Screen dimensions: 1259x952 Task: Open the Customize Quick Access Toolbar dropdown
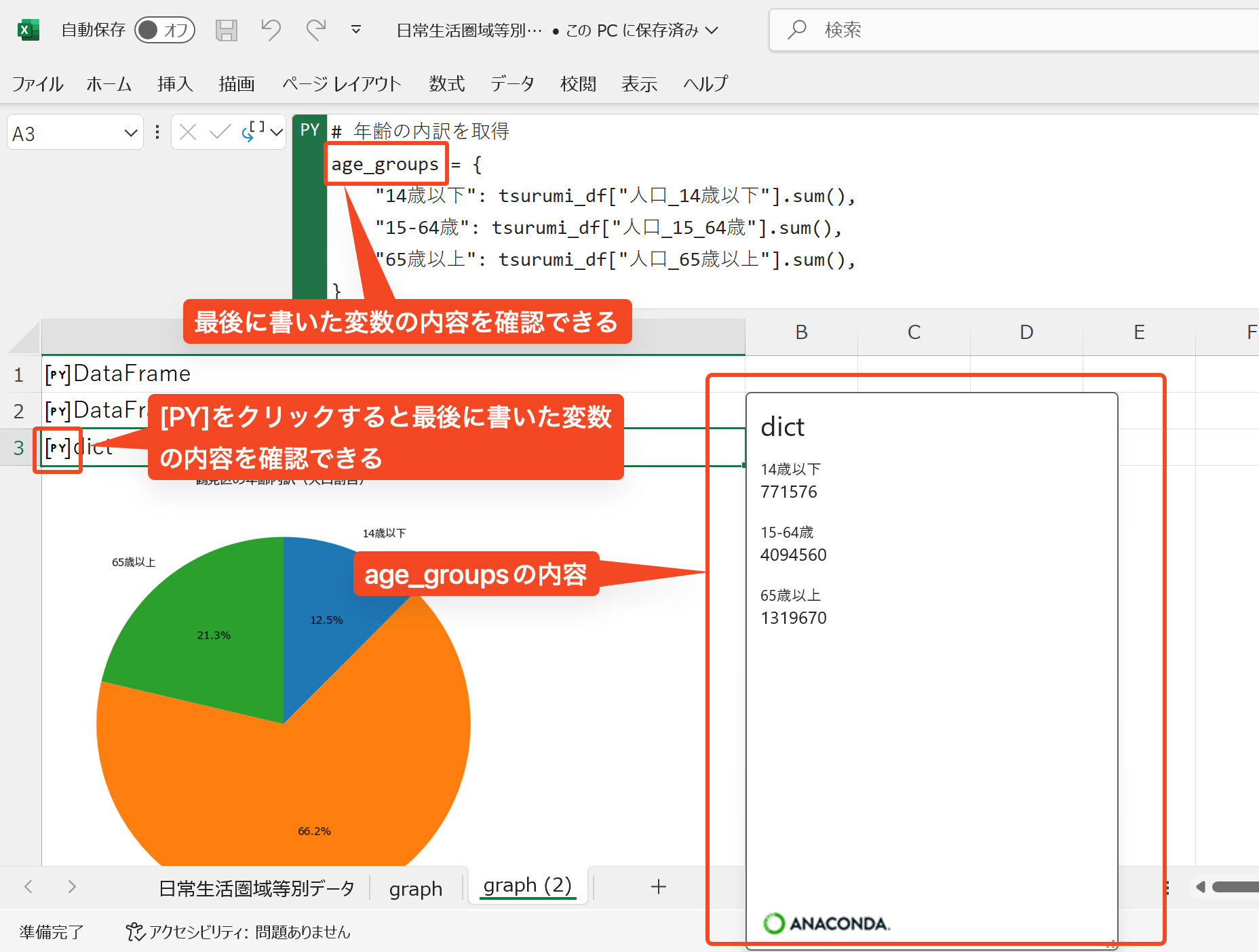355,30
